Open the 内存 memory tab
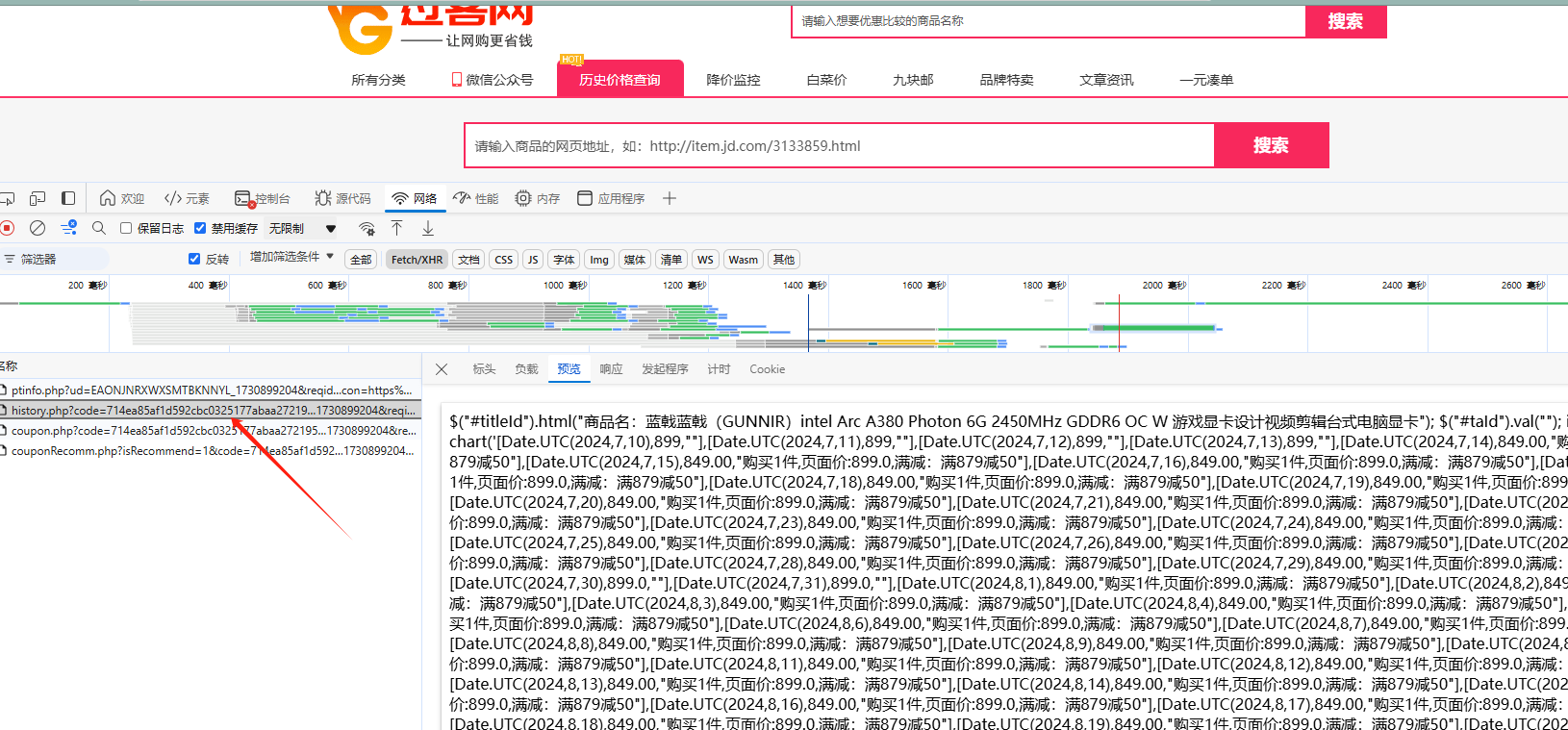The height and width of the screenshot is (730, 1568). (538, 198)
